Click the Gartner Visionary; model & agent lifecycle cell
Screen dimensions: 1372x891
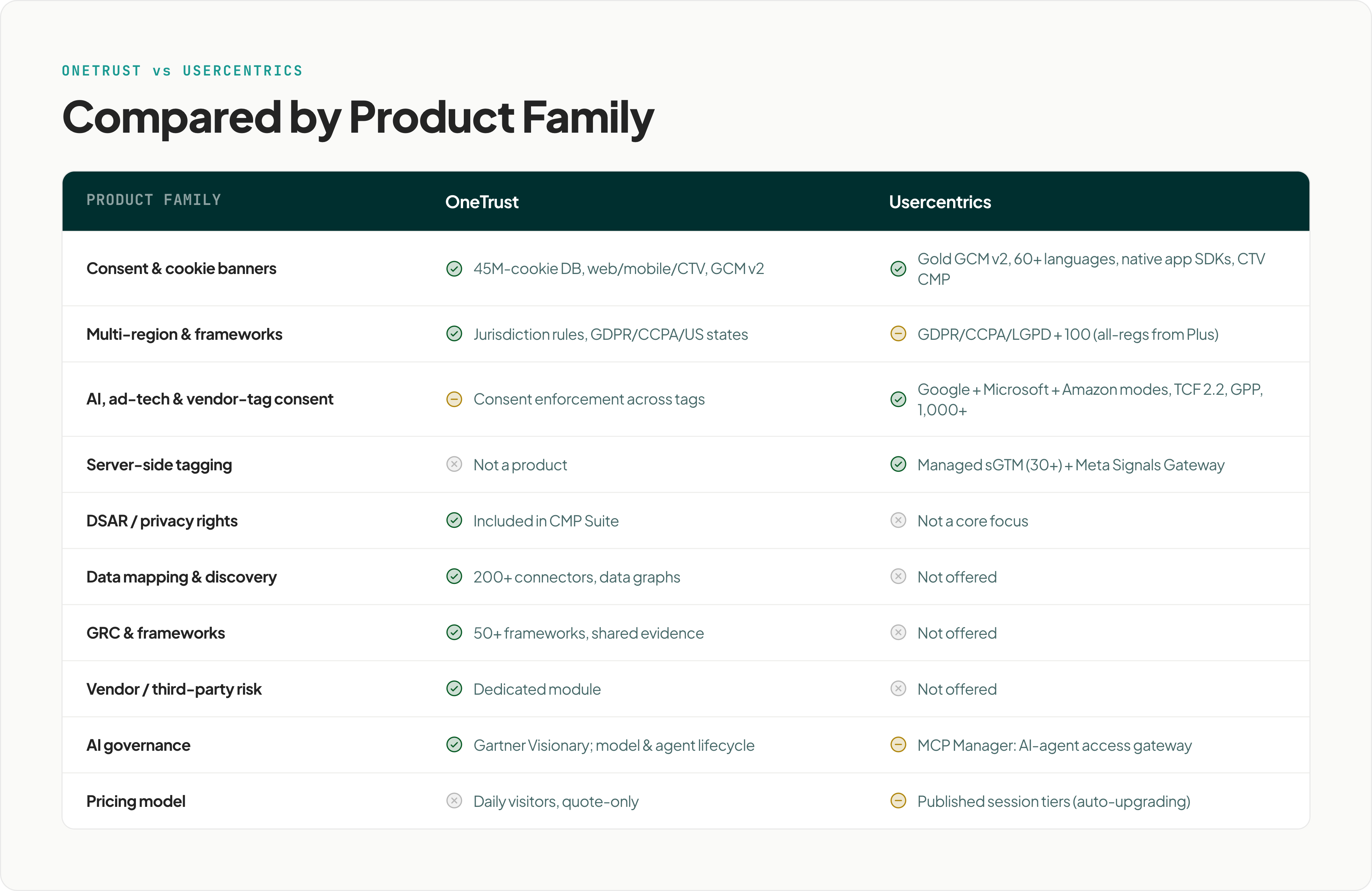click(x=614, y=745)
